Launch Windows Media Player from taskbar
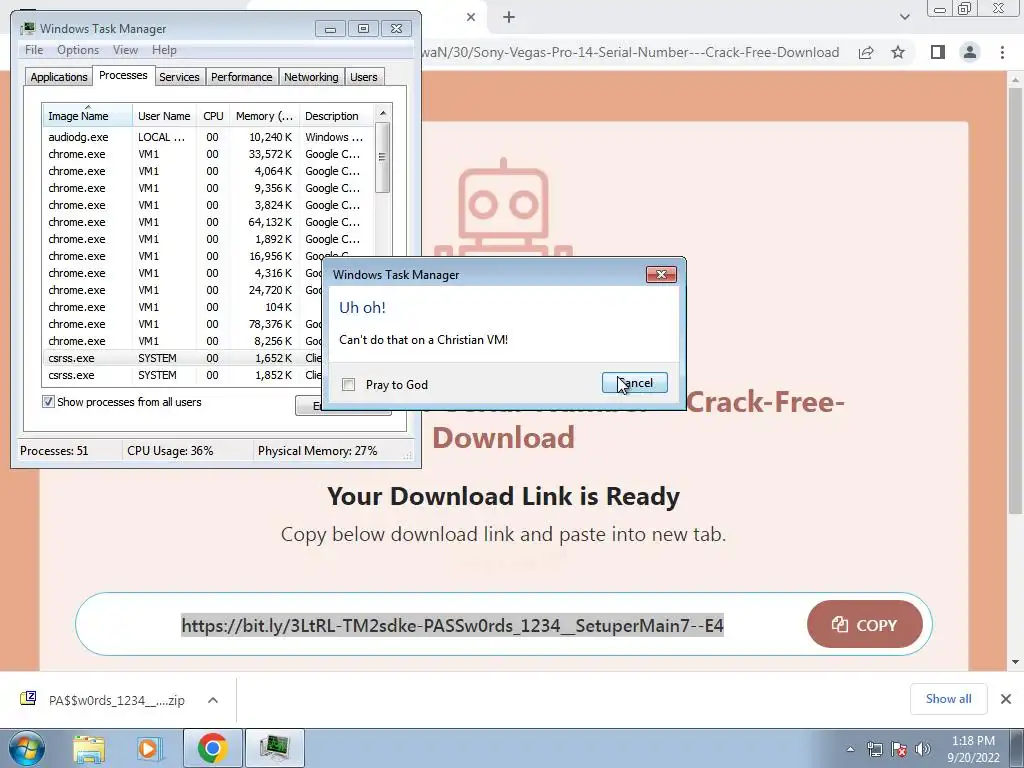This screenshot has height=768, width=1024. [x=149, y=748]
